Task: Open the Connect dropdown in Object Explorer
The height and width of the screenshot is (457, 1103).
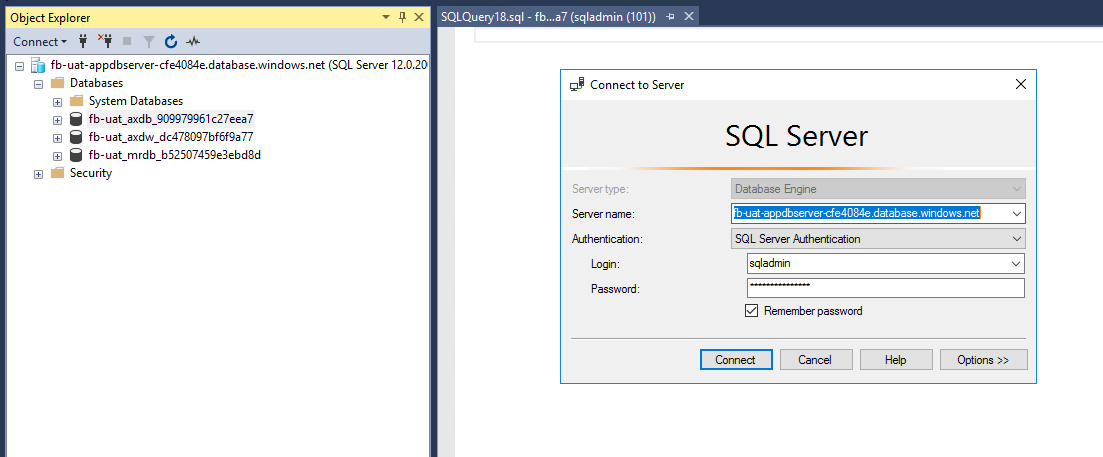Action: click(40, 41)
